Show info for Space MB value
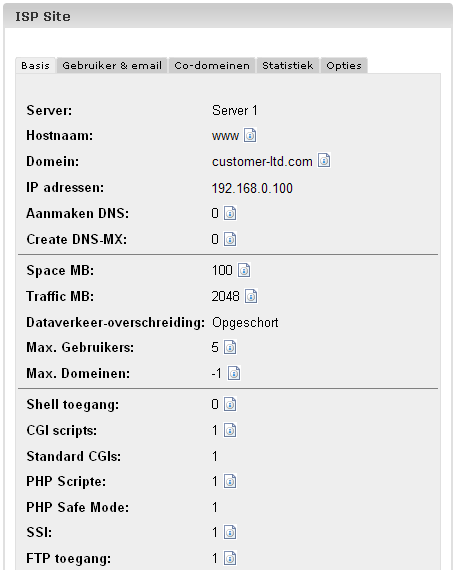Viewport: 458px width, 570px height. [x=244, y=270]
